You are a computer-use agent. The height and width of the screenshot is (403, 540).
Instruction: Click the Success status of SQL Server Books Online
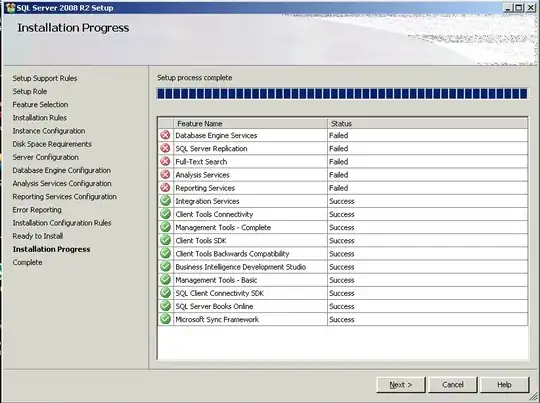pyautogui.click(x=342, y=306)
